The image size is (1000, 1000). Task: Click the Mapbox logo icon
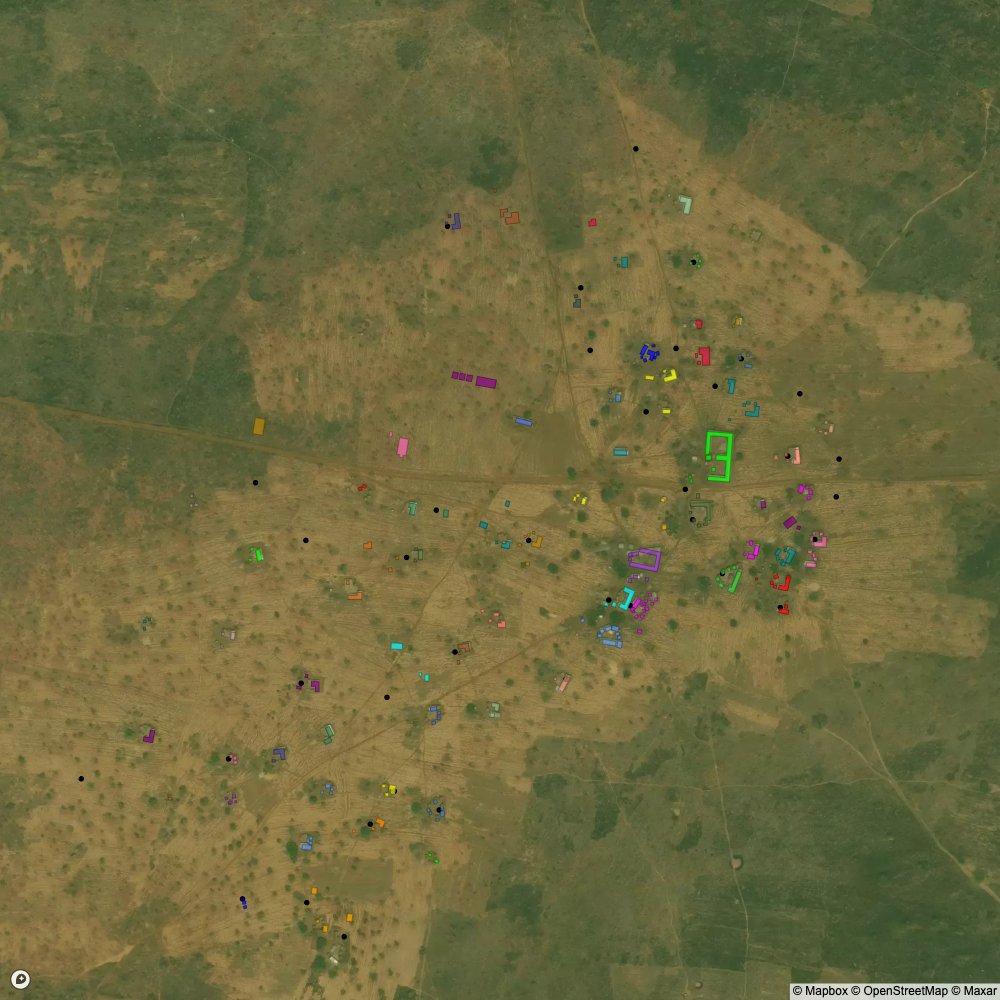click(20, 980)
